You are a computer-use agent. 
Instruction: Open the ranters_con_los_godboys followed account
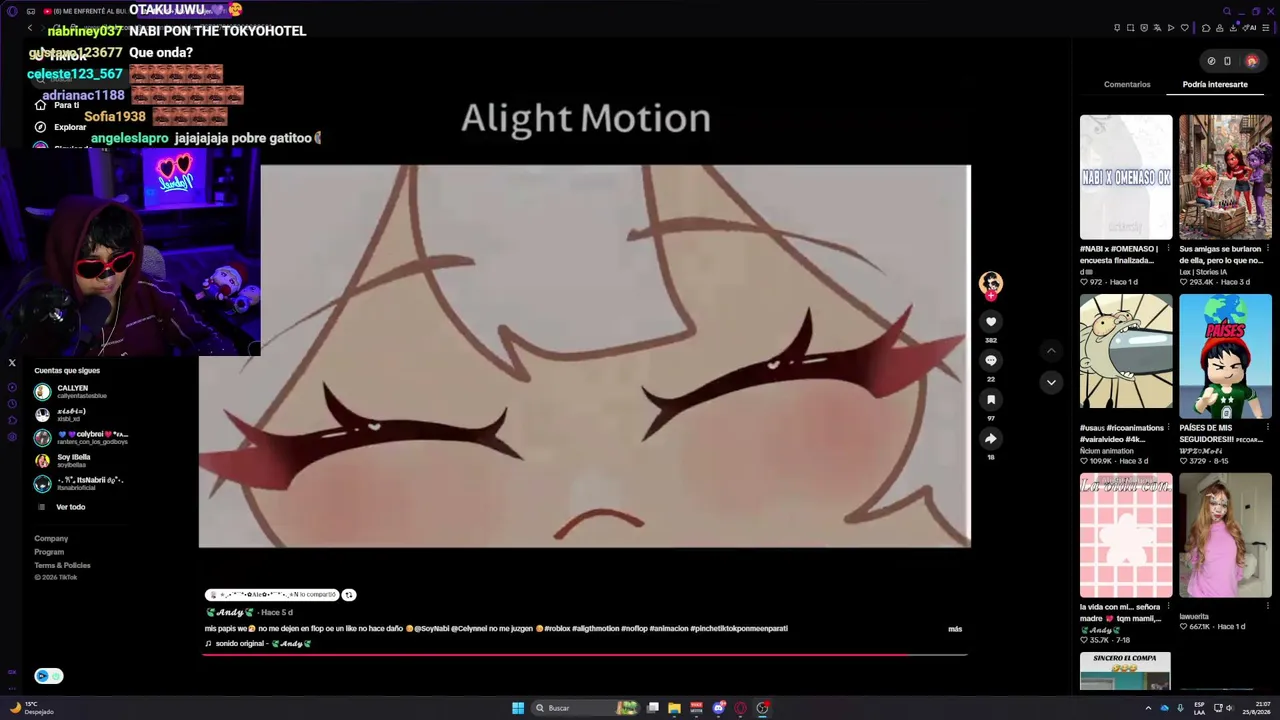point(81,438)
